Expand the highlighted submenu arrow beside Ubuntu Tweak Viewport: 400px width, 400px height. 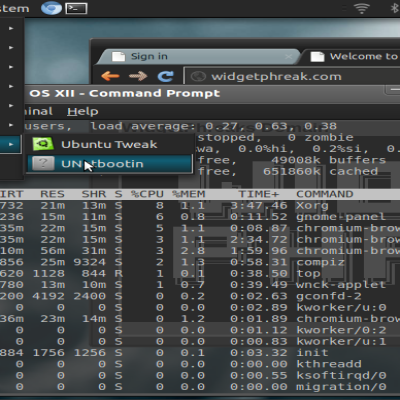tap(11, 144)
